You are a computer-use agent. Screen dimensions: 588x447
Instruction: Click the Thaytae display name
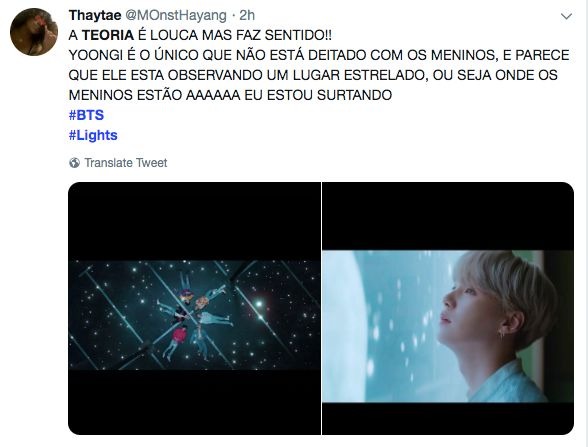(x=95, y=15)
